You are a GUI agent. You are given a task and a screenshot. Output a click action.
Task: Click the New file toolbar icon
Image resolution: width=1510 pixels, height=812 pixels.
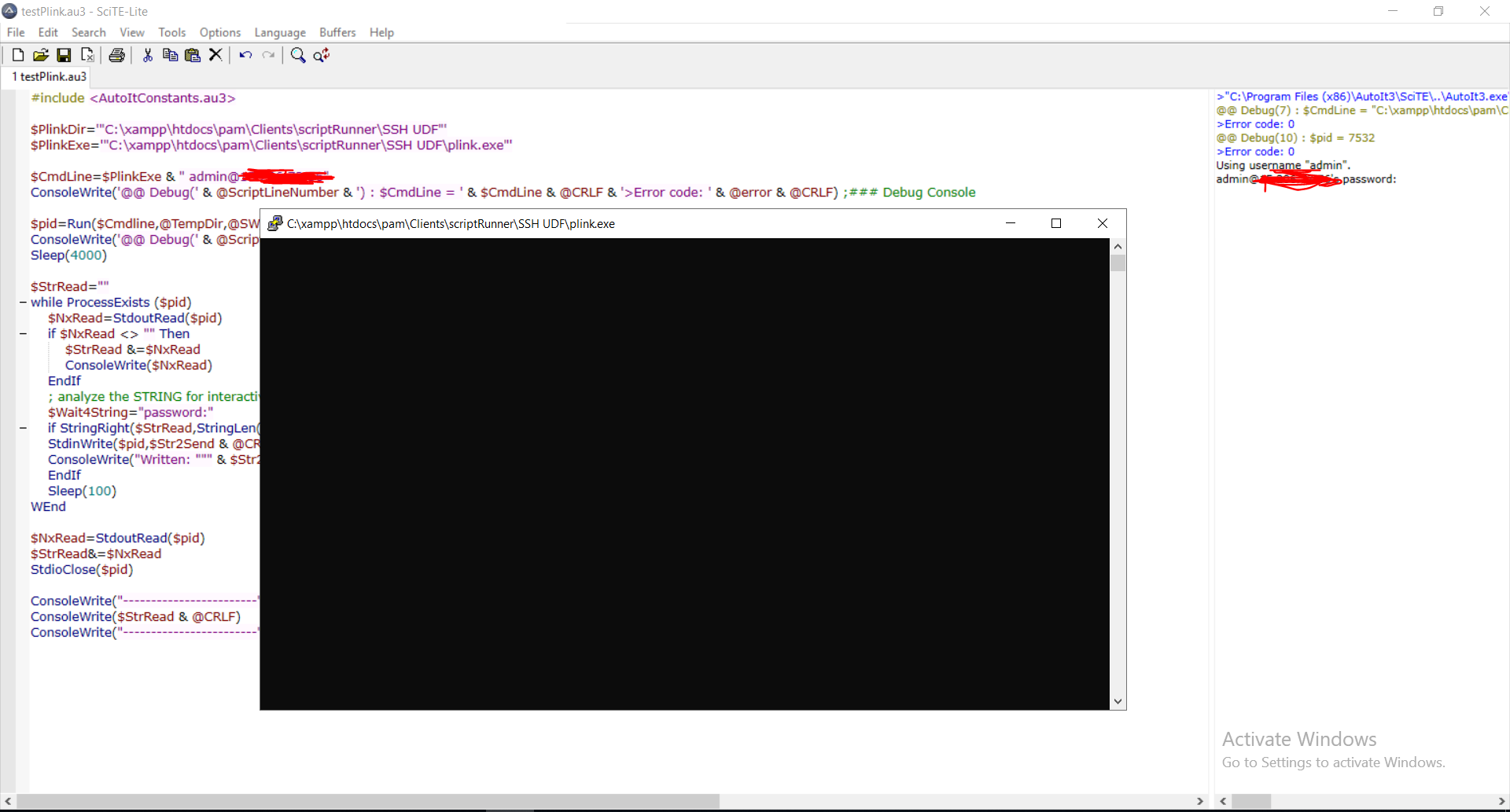coord(17,55)
